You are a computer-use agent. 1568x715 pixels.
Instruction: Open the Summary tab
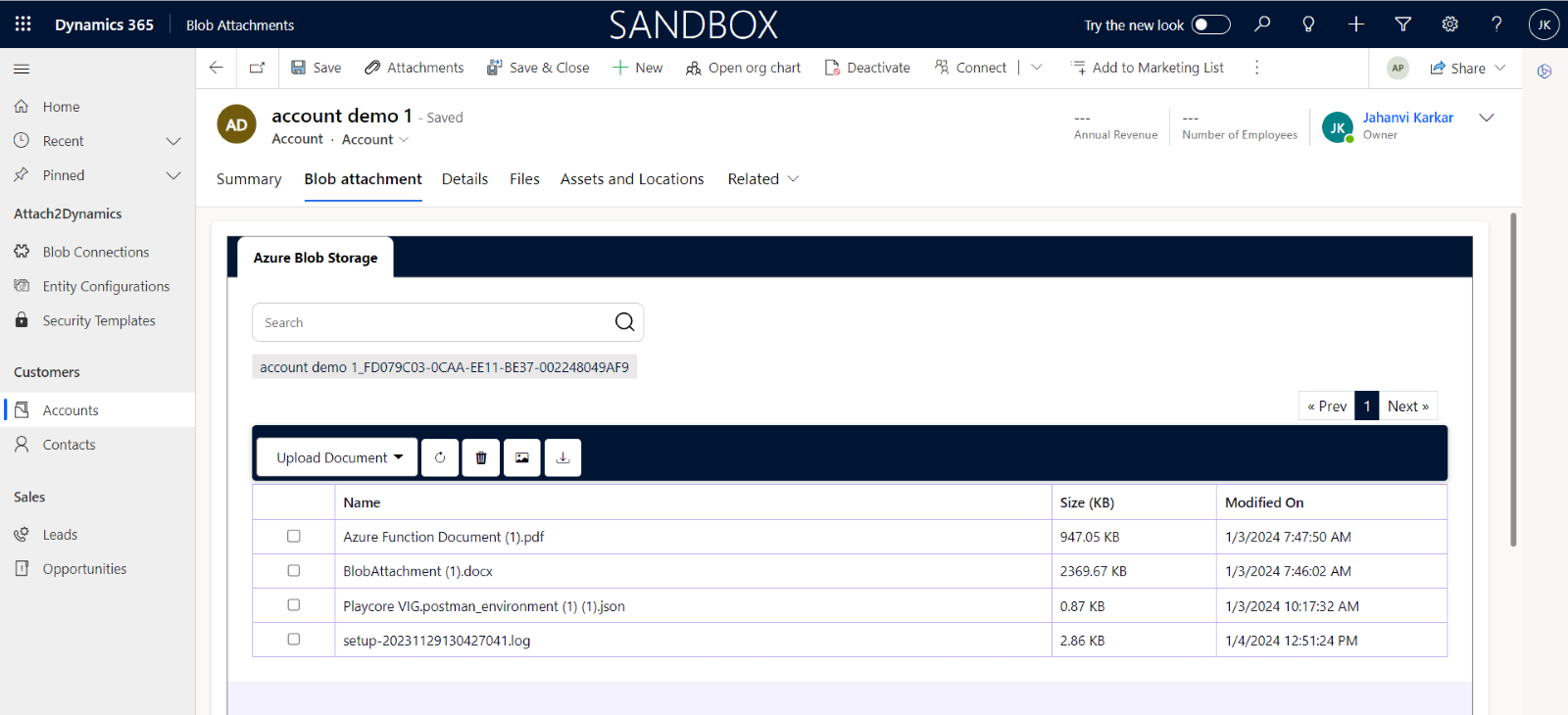pos(249,179)
